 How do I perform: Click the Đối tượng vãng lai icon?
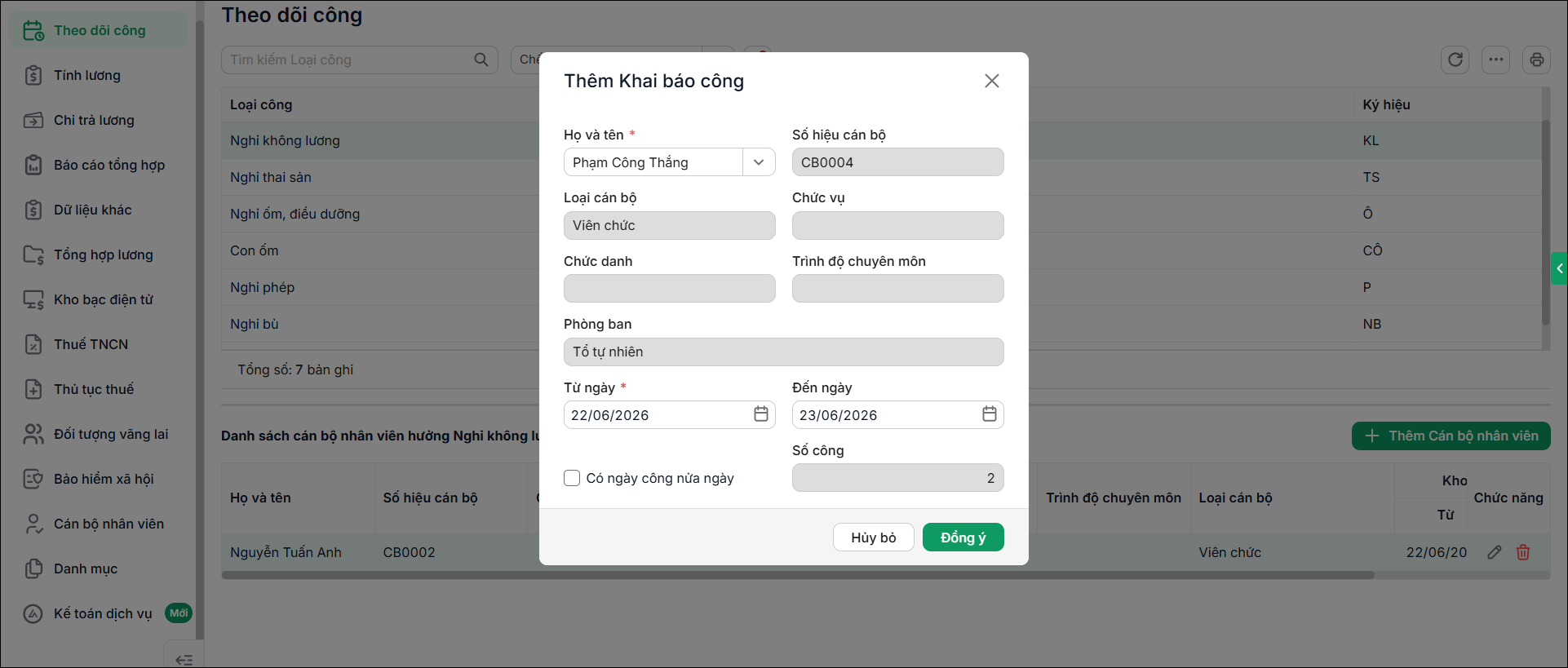click(x=33, y=435)
